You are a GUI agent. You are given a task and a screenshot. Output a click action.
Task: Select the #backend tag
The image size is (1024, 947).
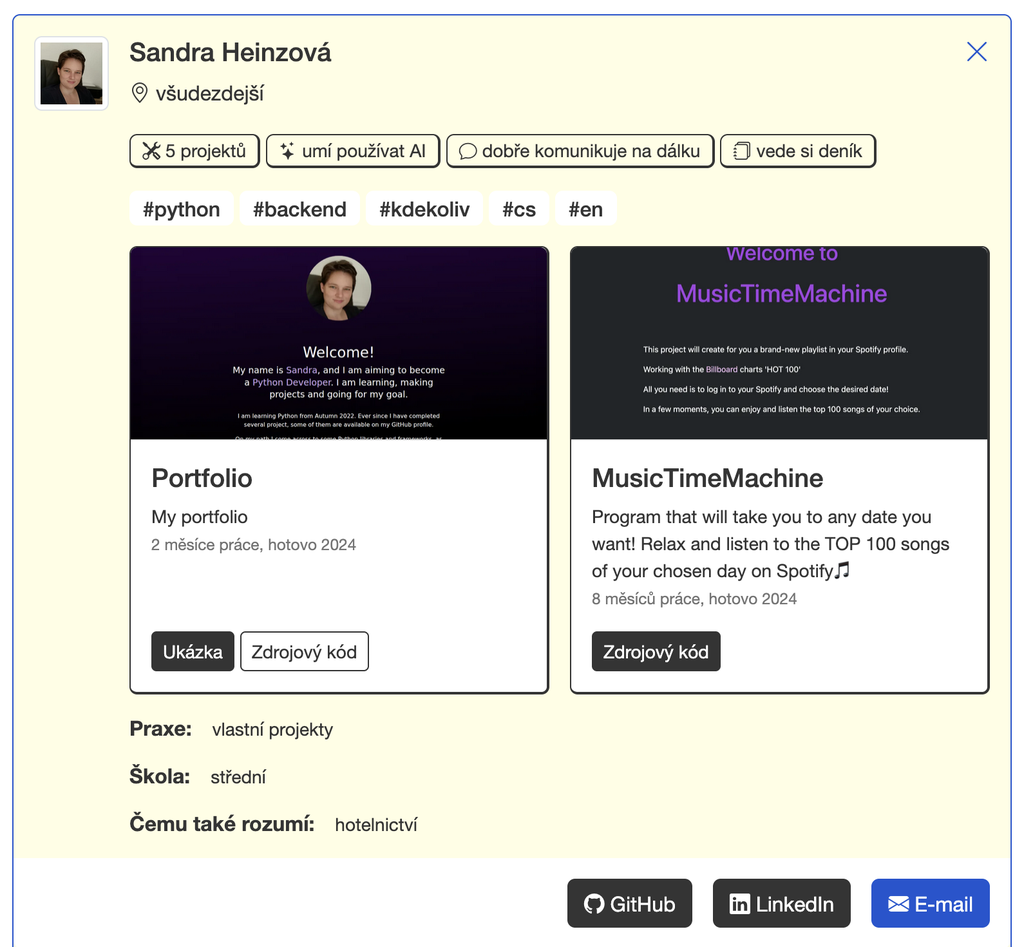[x=299, y=209]
